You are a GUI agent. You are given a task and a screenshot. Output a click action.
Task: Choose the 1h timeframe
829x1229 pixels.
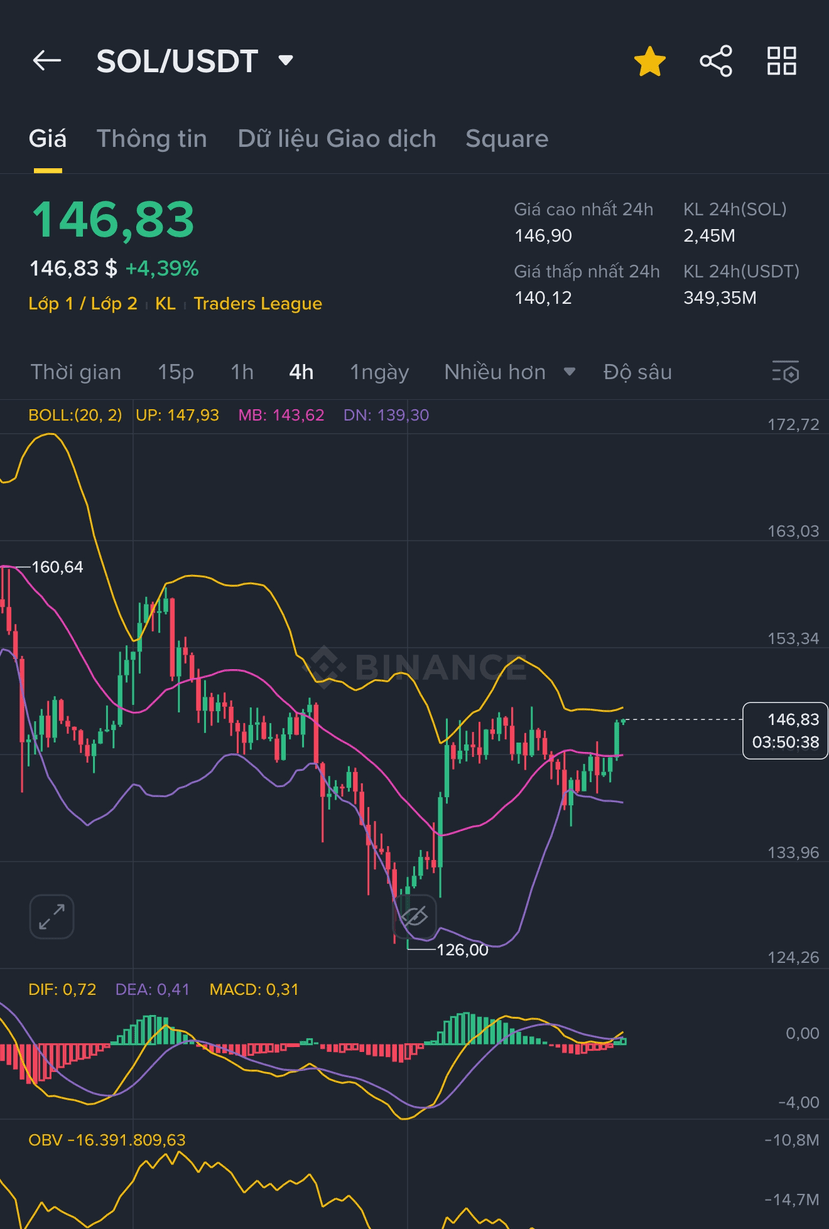pos(242,372)
